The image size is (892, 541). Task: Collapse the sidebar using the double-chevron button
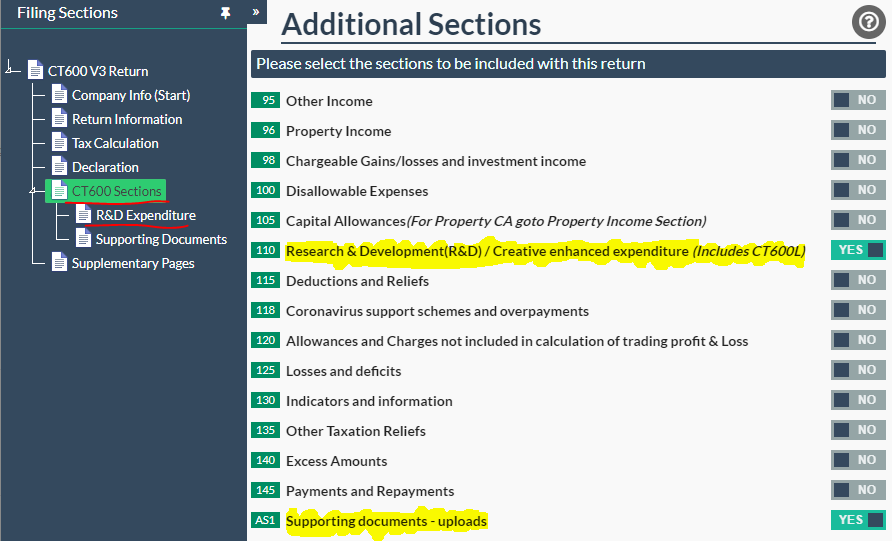[x=256, y=13]
